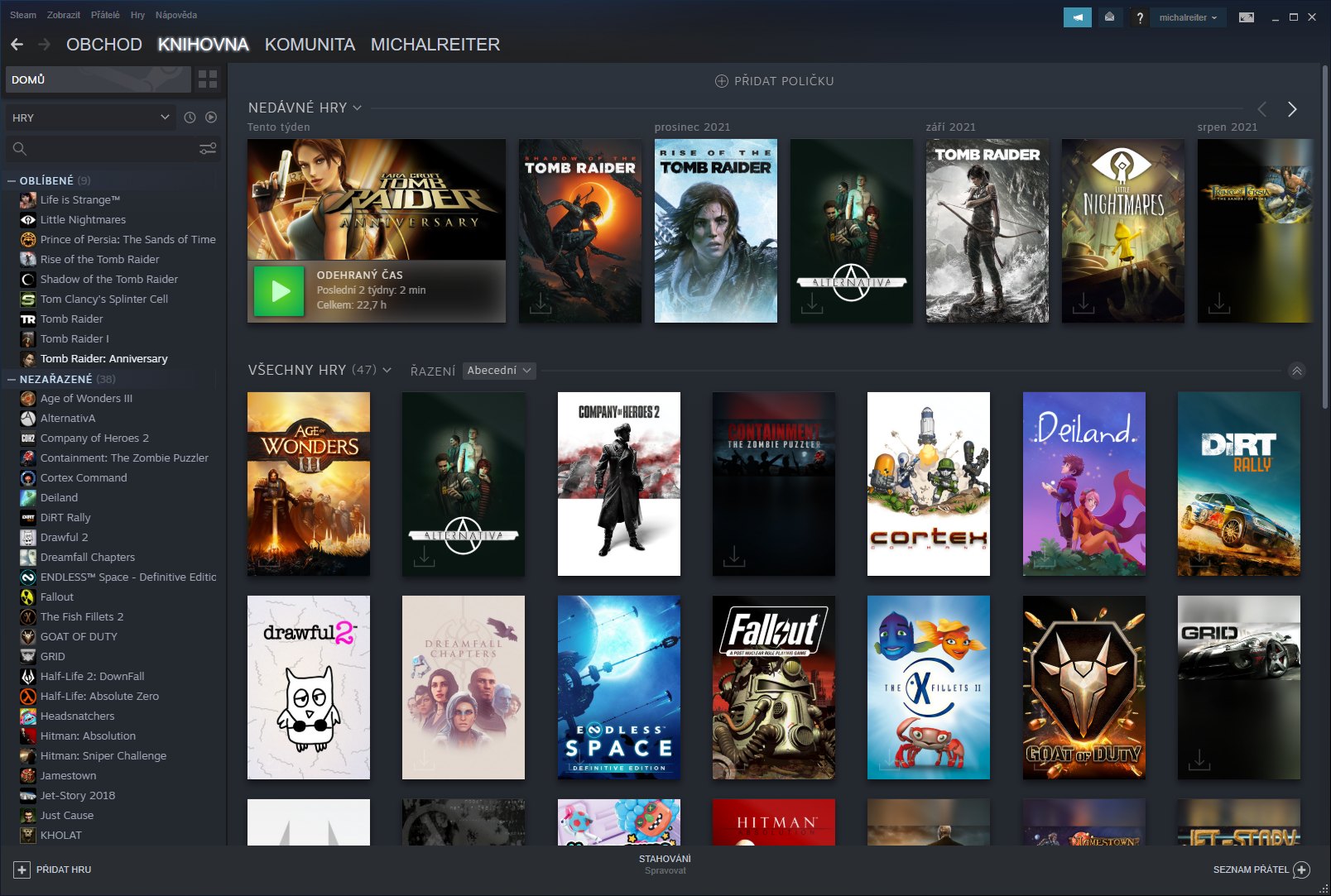Switch to grid collections view icon
The image size is (1331, 896).
[x=208, y=79]
